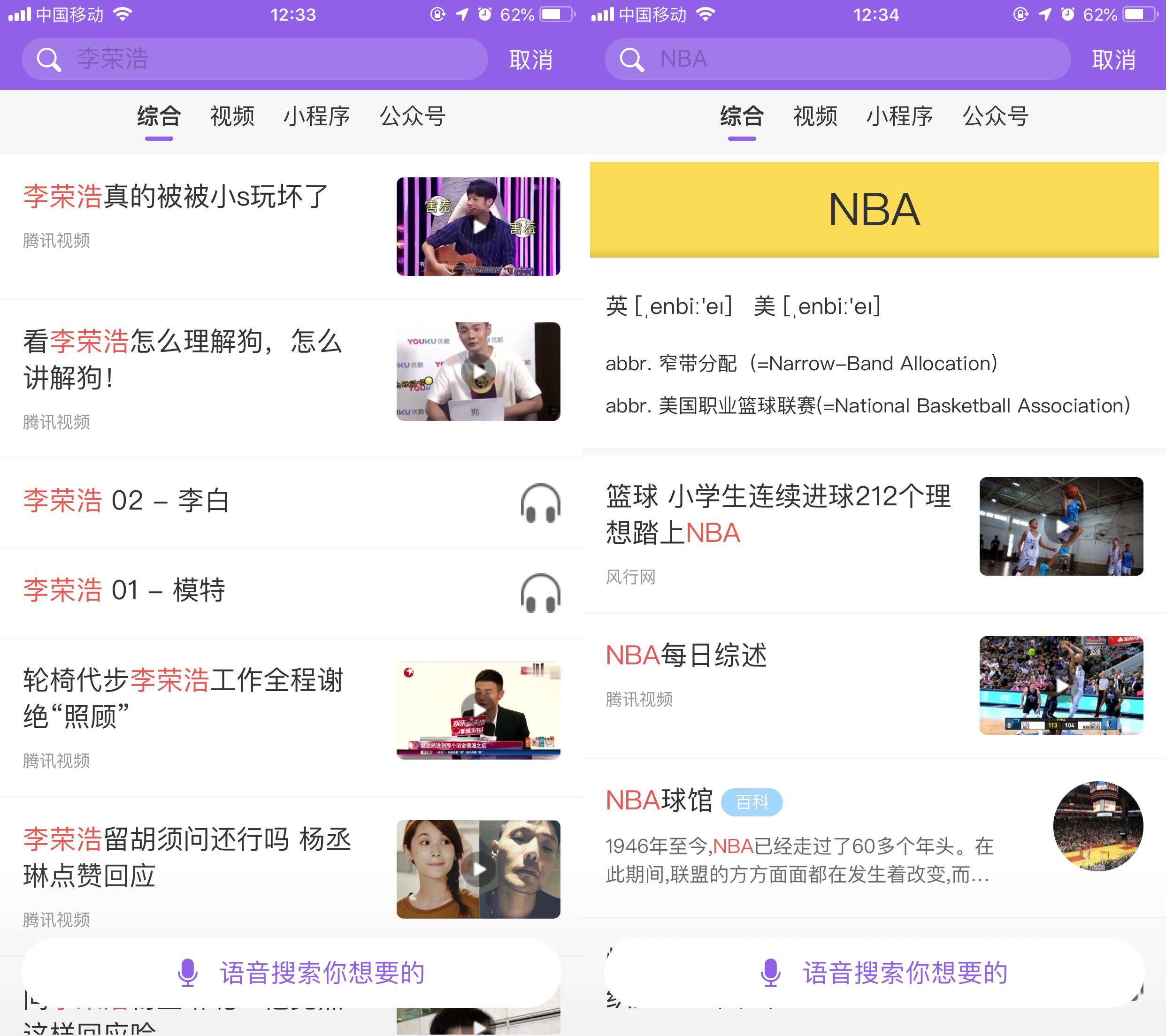Switch to 小程序 tab in 李荣浩 search

316,116
